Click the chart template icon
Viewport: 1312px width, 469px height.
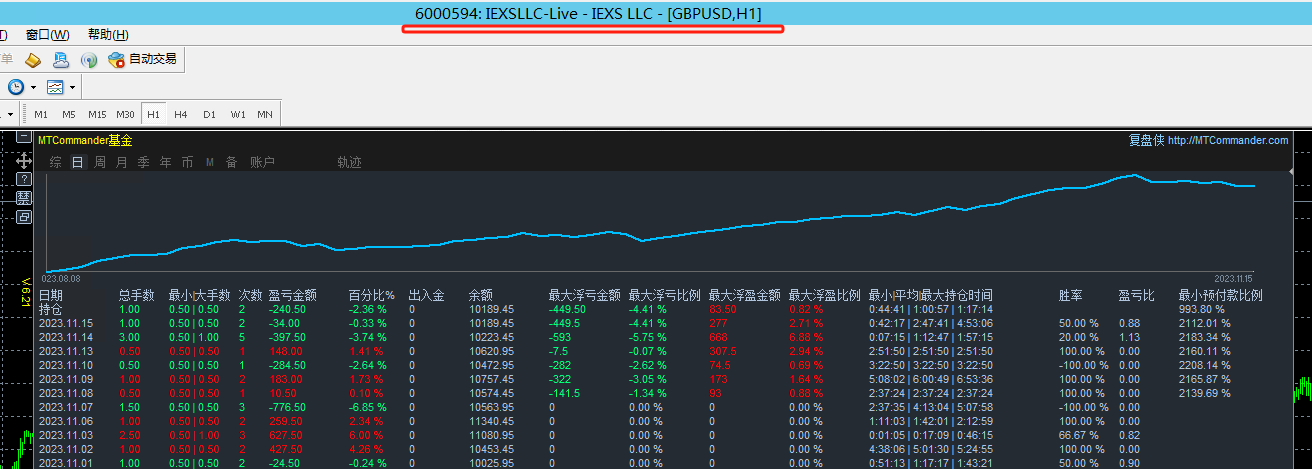click(55, 87)
